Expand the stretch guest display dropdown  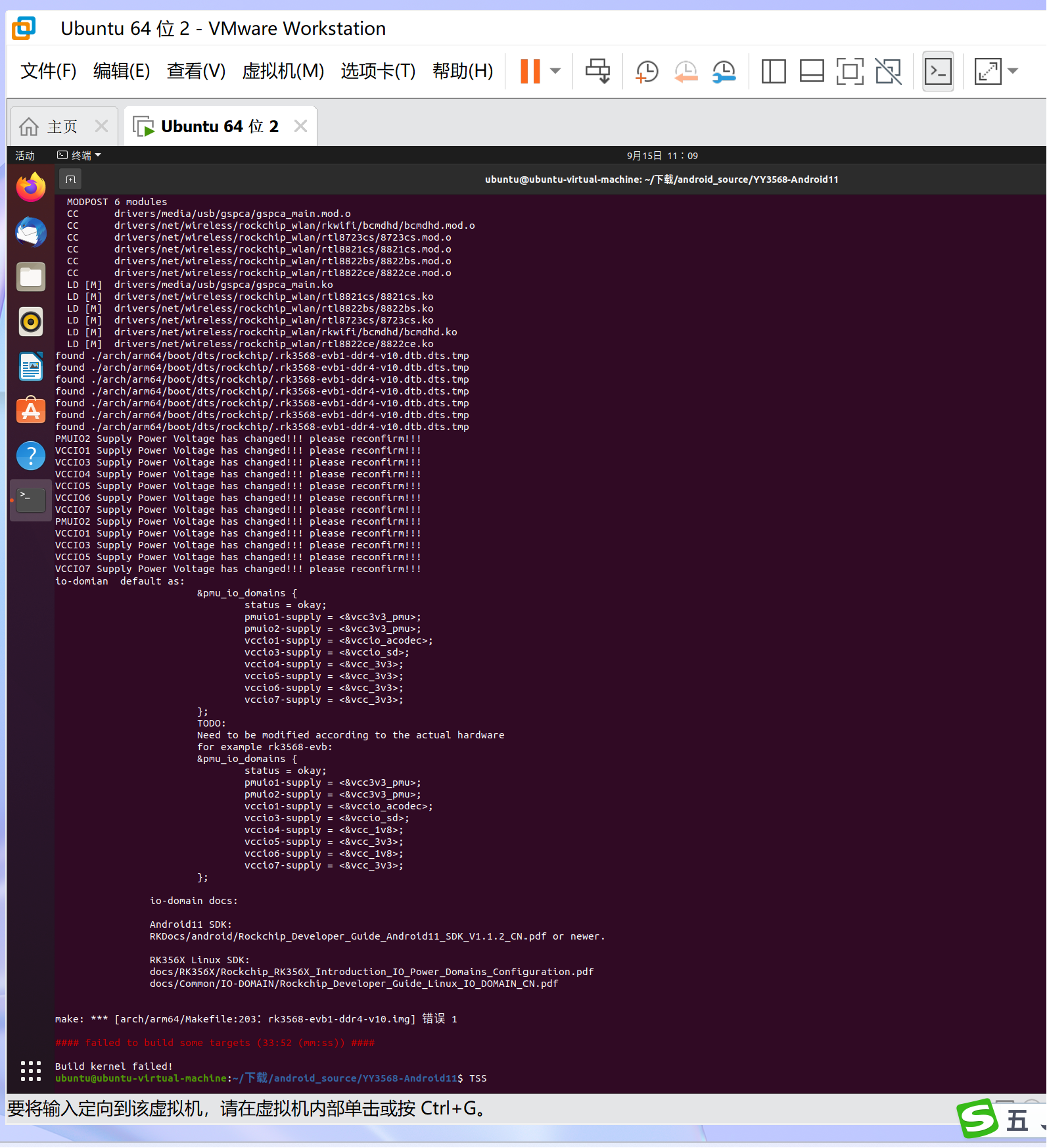click(1013, 71)
